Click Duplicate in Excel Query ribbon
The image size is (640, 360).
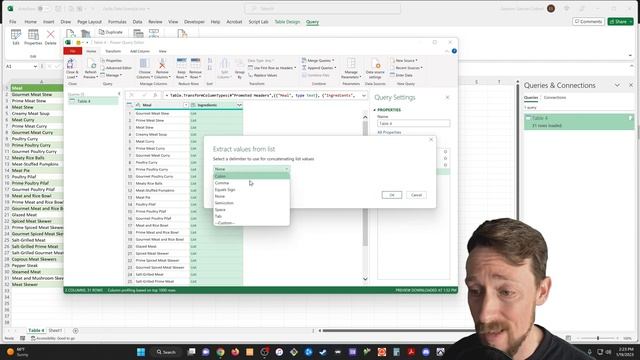[111, 32]
